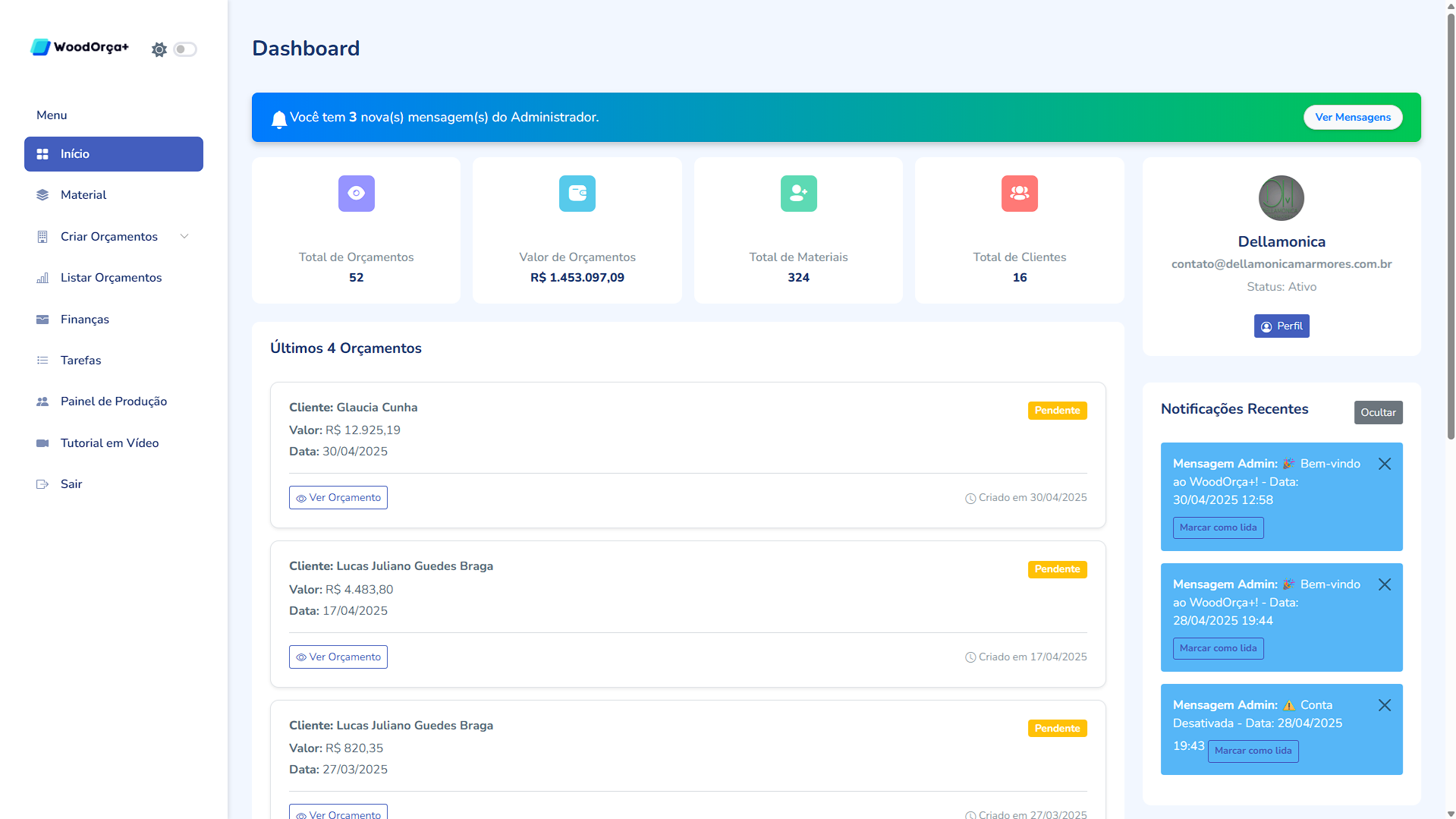This screenshot has height=819, width=1456.
Task: Open the Painel de Produção page
Action: click(x=114, y=402)
